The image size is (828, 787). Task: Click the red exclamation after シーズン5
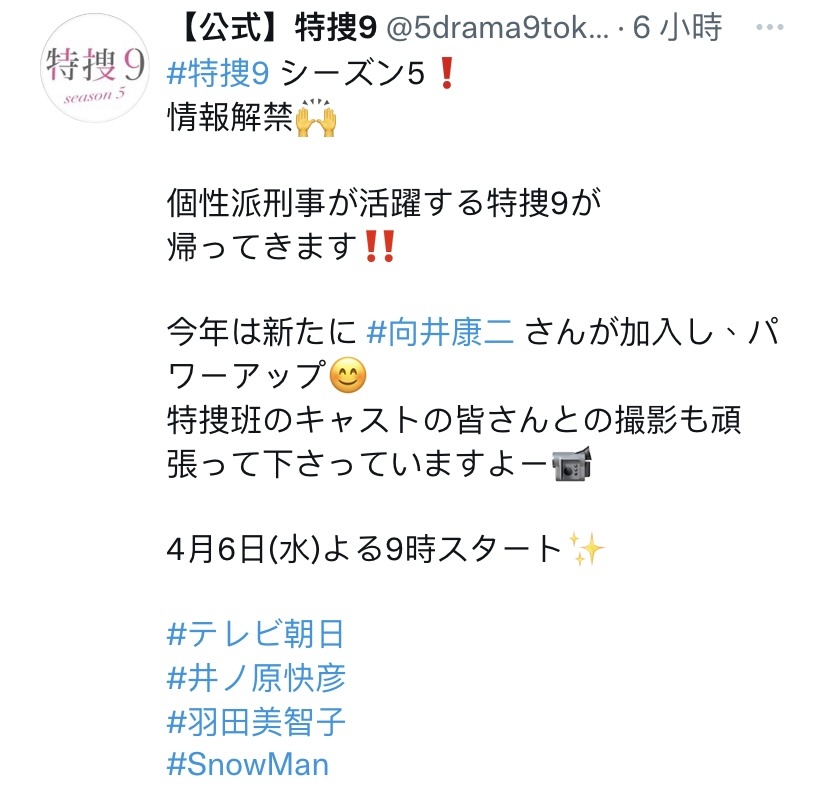pyautogui.click(x=447, y=73)
